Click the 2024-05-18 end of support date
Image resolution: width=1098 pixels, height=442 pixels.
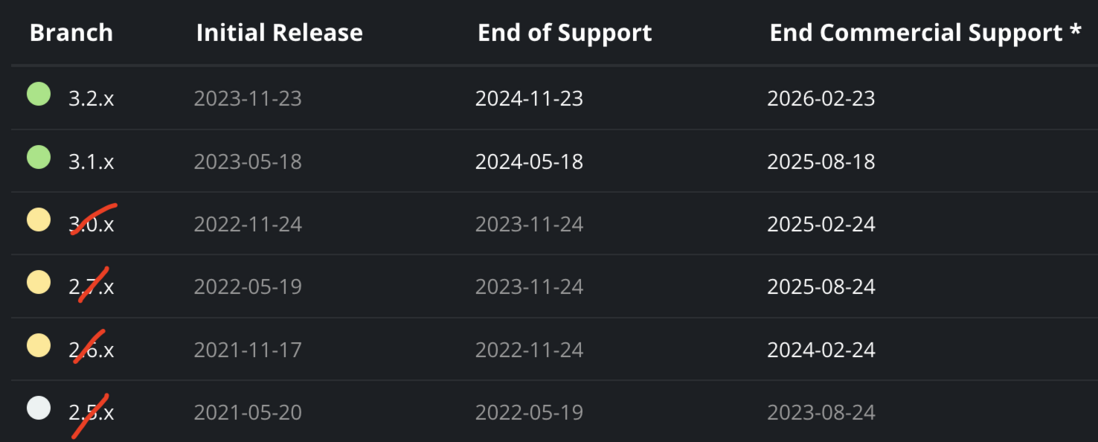coord(529,162)
